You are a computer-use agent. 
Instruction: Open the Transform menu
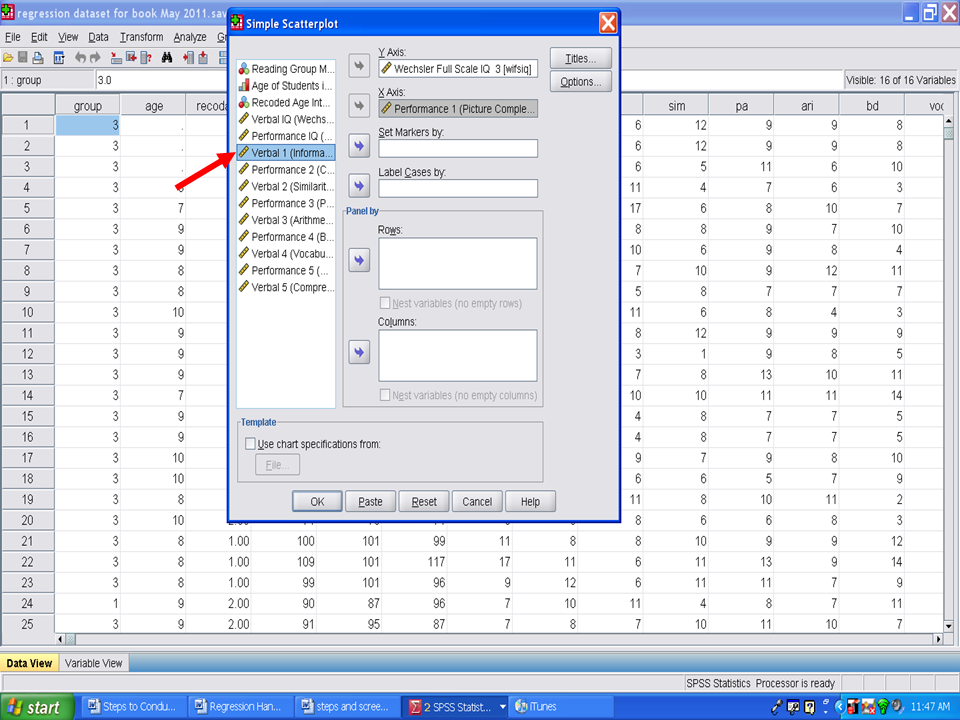pyautogui.click(x=141, y=37)
